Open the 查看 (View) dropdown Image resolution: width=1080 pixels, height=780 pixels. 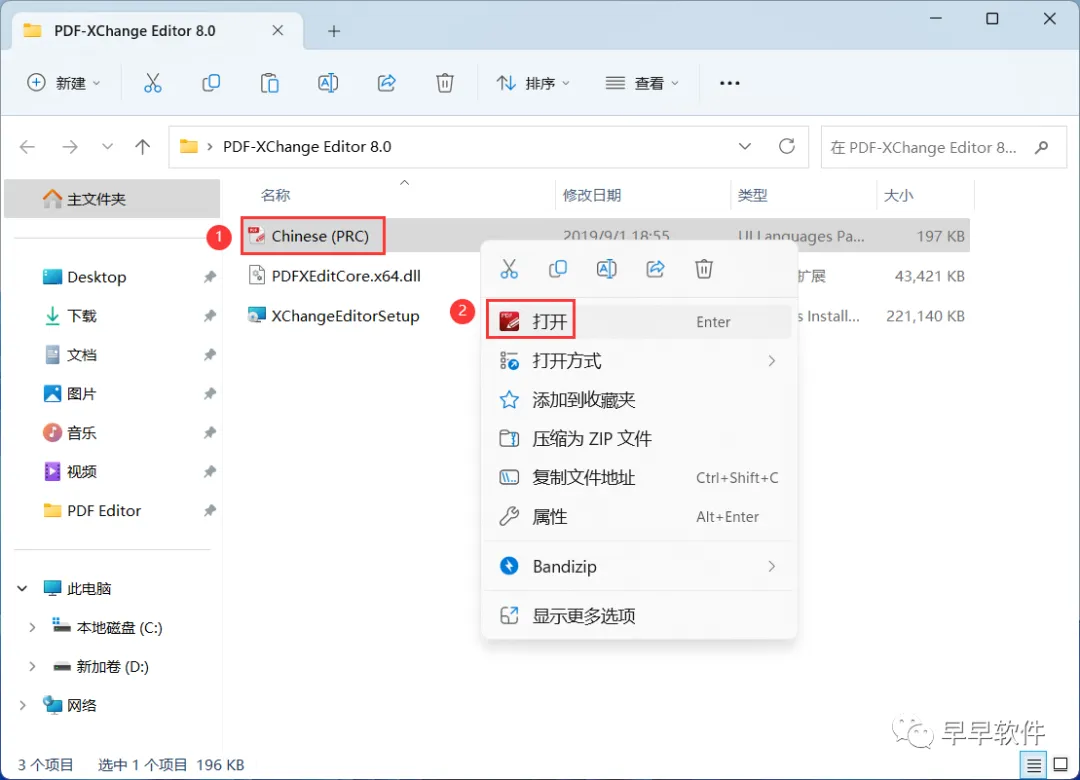[642, 83]
